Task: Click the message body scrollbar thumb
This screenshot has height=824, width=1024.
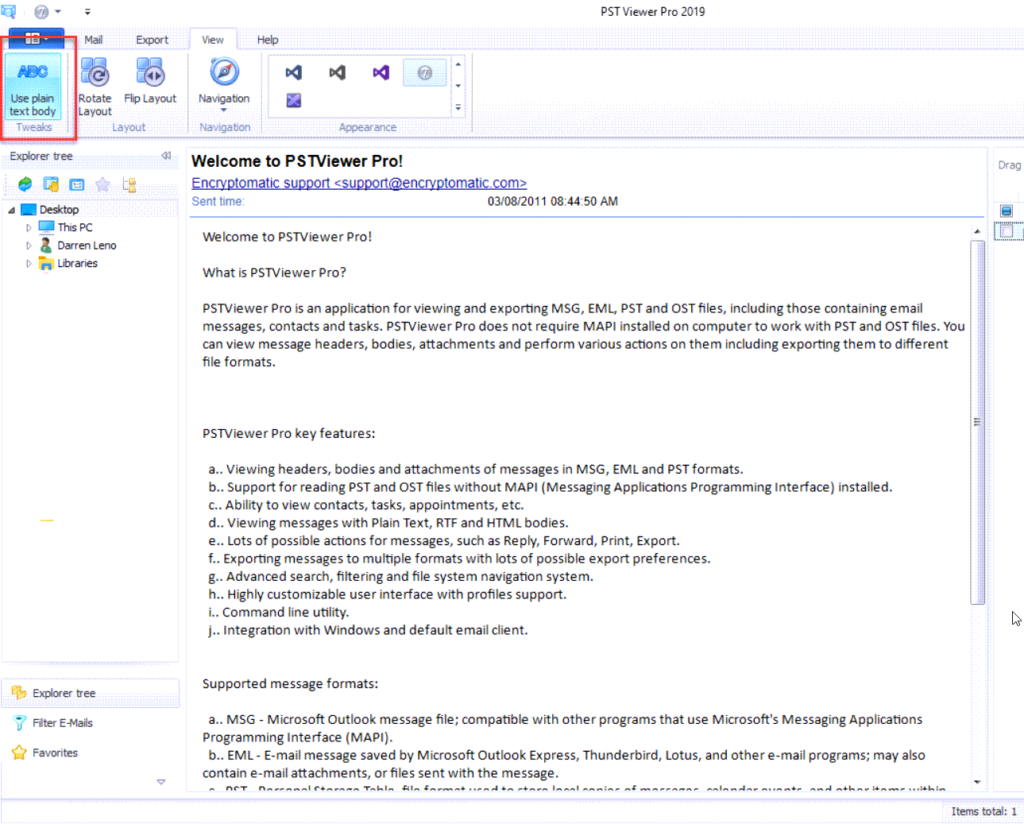Action: [977, 422]
